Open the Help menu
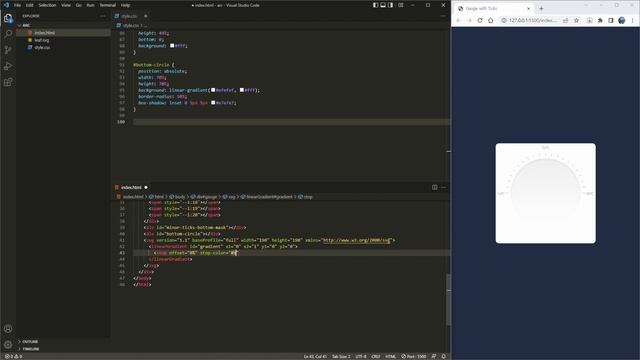This screenshot has height=360, width=640. [125, 5]
